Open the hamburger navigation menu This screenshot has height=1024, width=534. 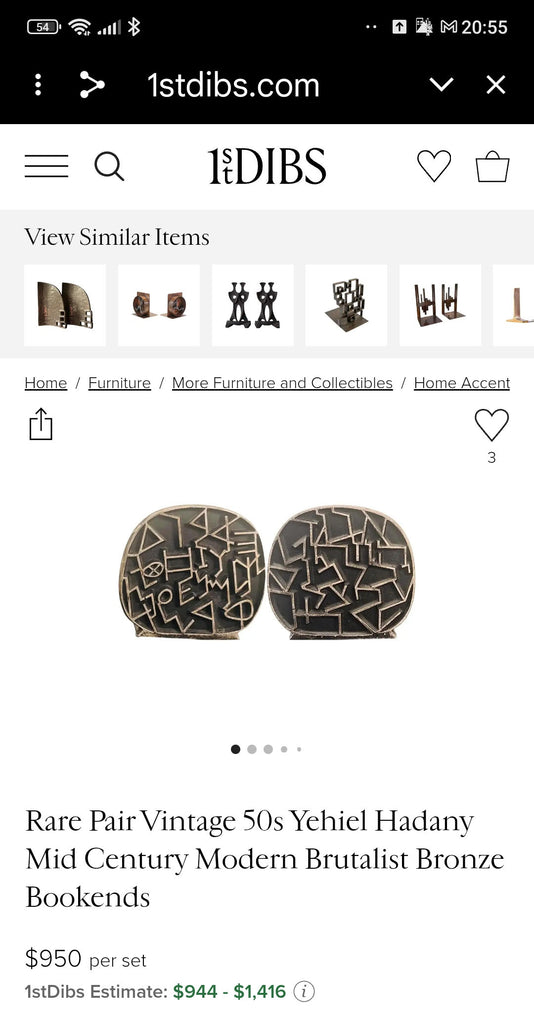tap(46, 166)
